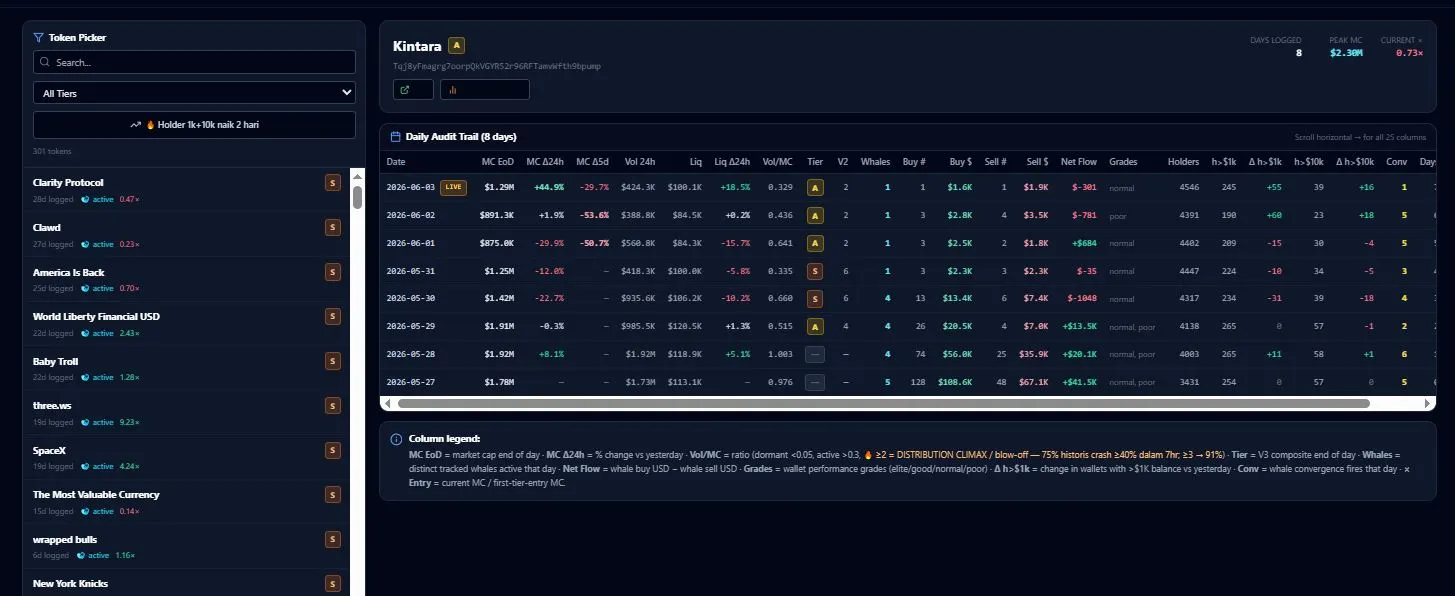Click the S tier badge for SpaceX
Screen dimensions: 1455x596
(333, 450)
